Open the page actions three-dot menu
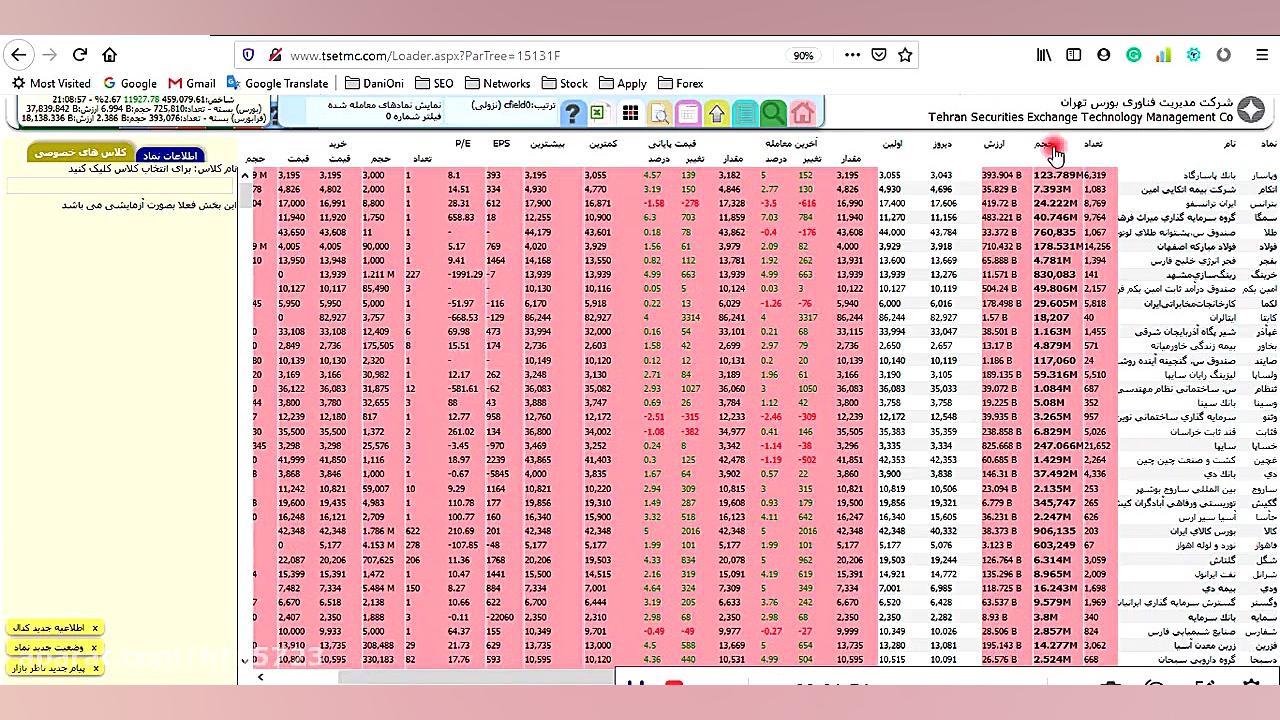1280x720 pixels. point(853,55)
